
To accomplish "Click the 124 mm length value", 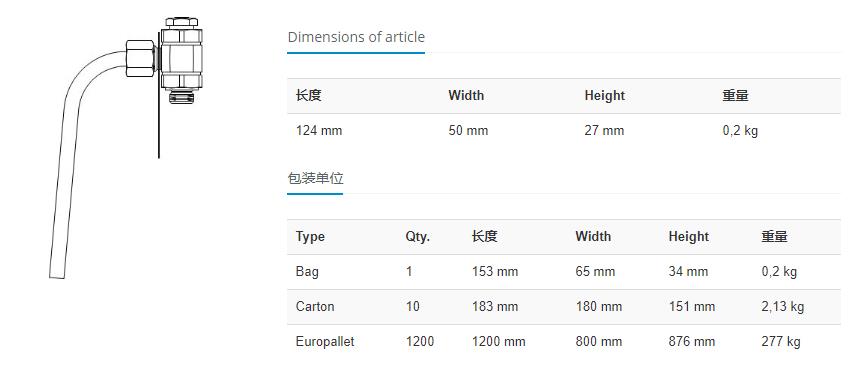I will tap(319, 130).
